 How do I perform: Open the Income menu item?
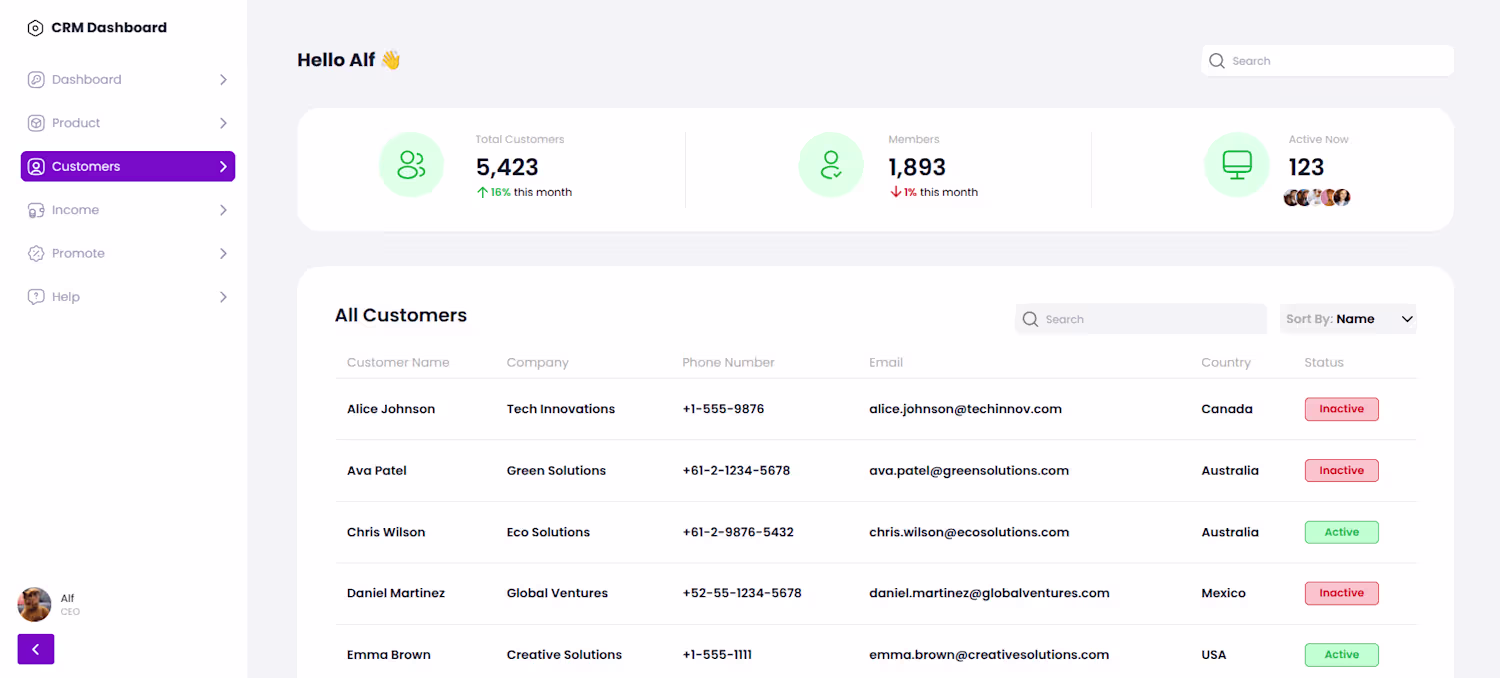pyautogui.click(x=128, y=210)
